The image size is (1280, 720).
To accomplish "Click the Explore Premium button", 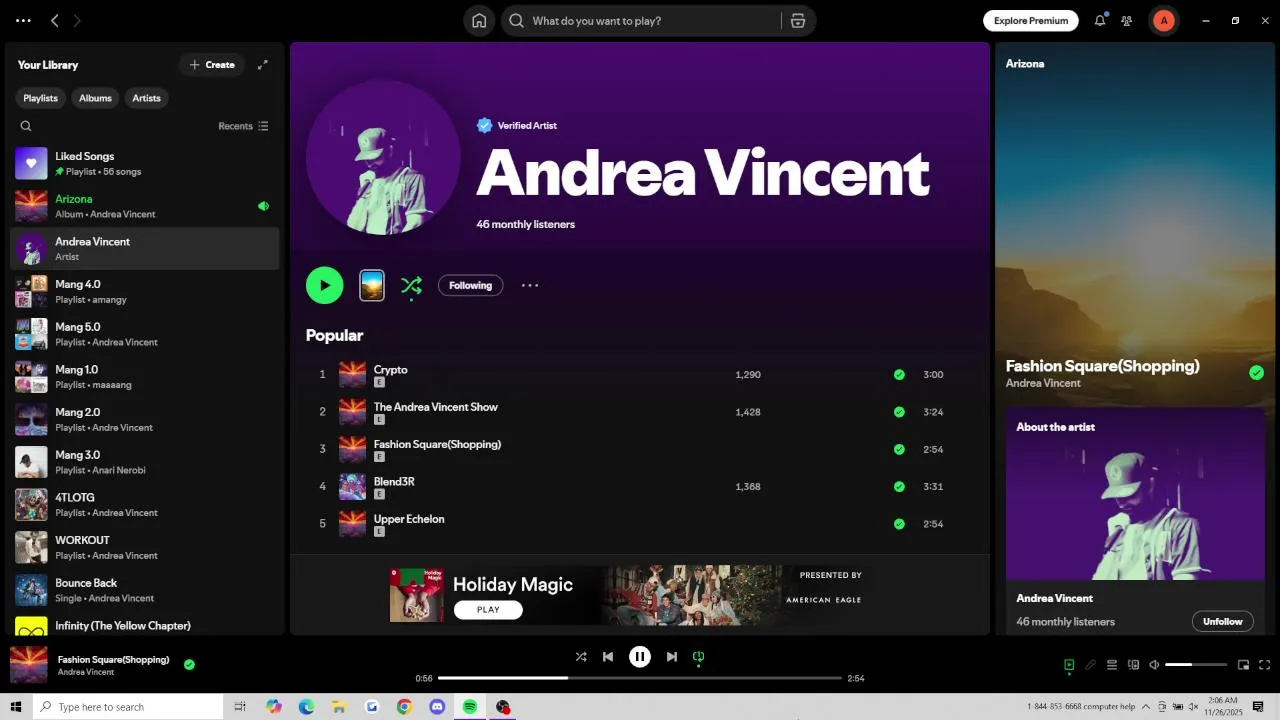I will coord(1031,20).
